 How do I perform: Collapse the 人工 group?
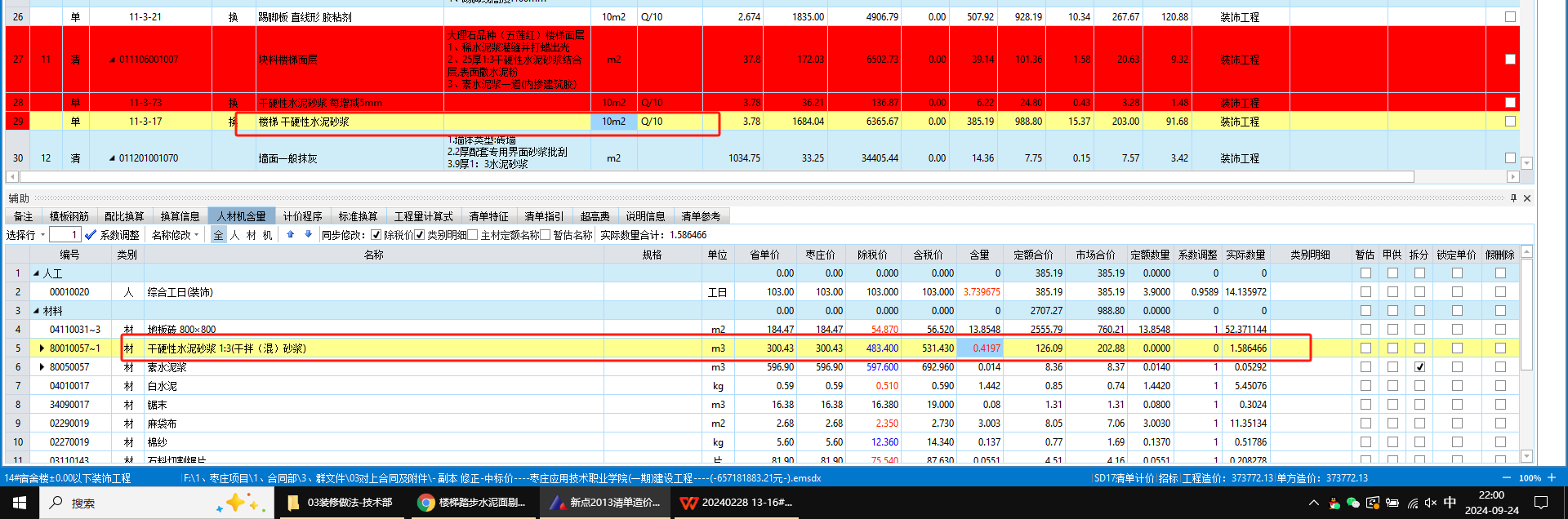coord(36,273)
